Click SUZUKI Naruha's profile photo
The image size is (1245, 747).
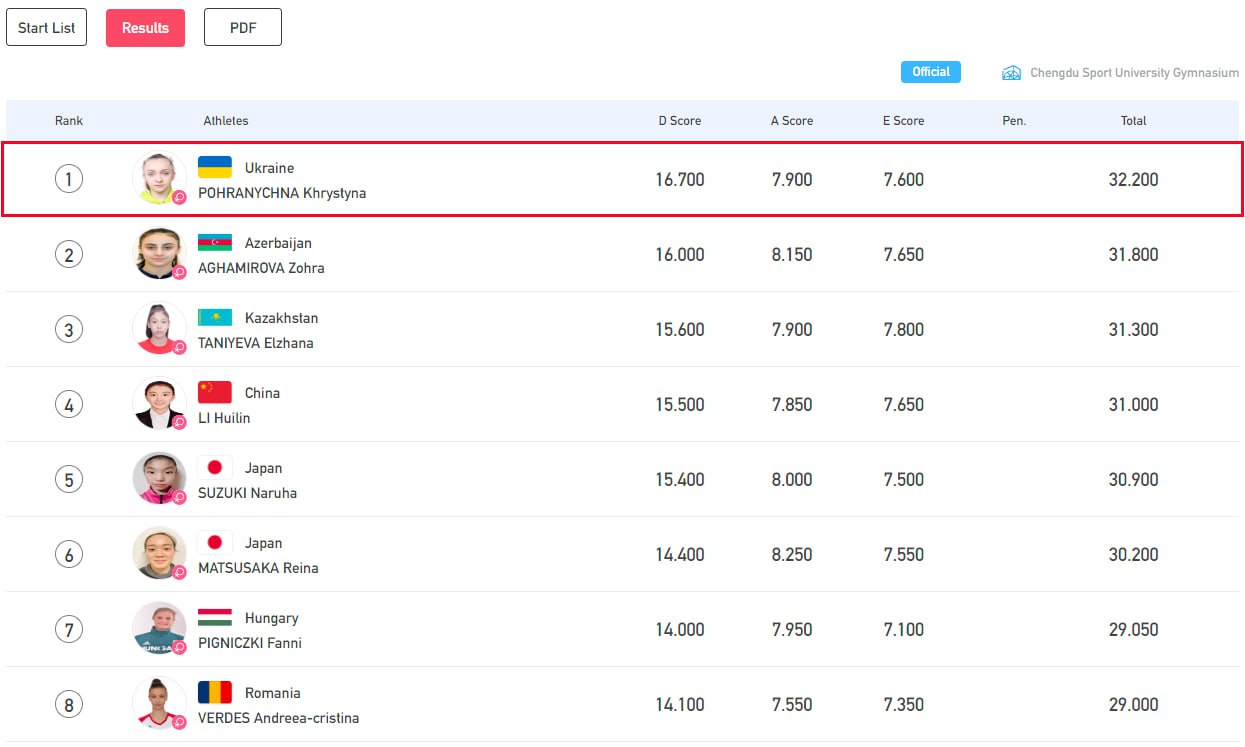[159, 479]
